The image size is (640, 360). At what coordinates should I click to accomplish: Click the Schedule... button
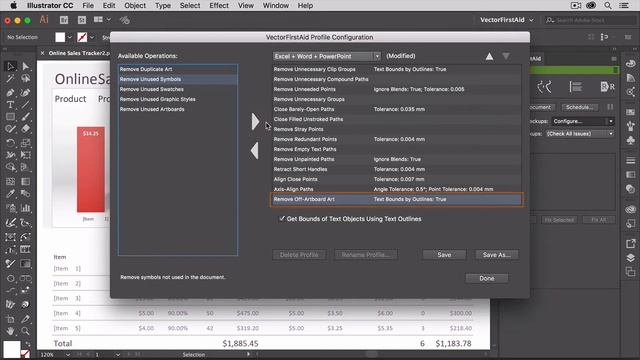(580, 107)
